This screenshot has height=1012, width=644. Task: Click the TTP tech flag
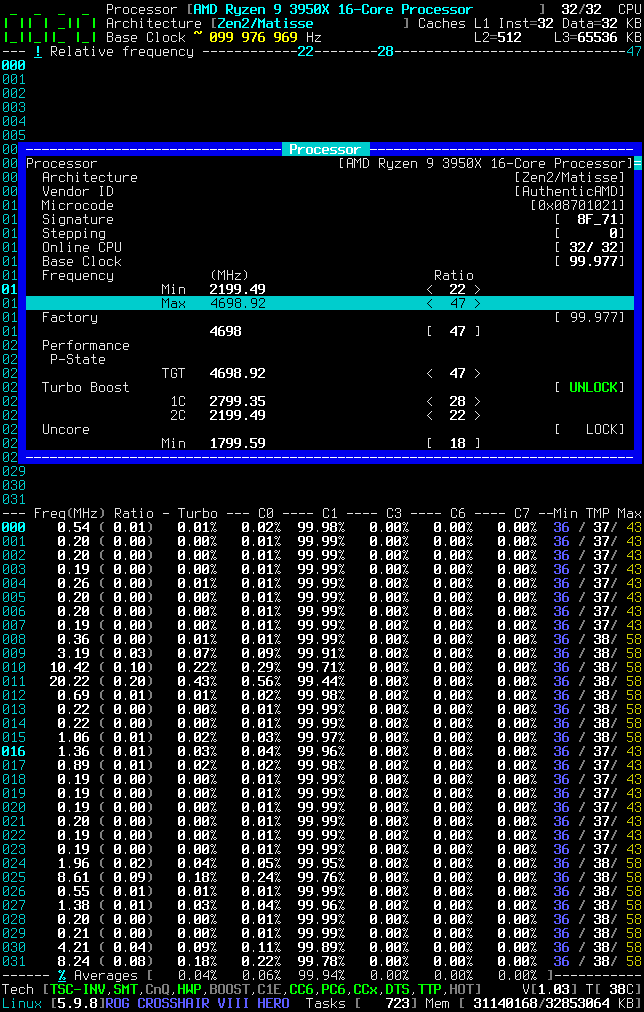[x=431, y=989]
